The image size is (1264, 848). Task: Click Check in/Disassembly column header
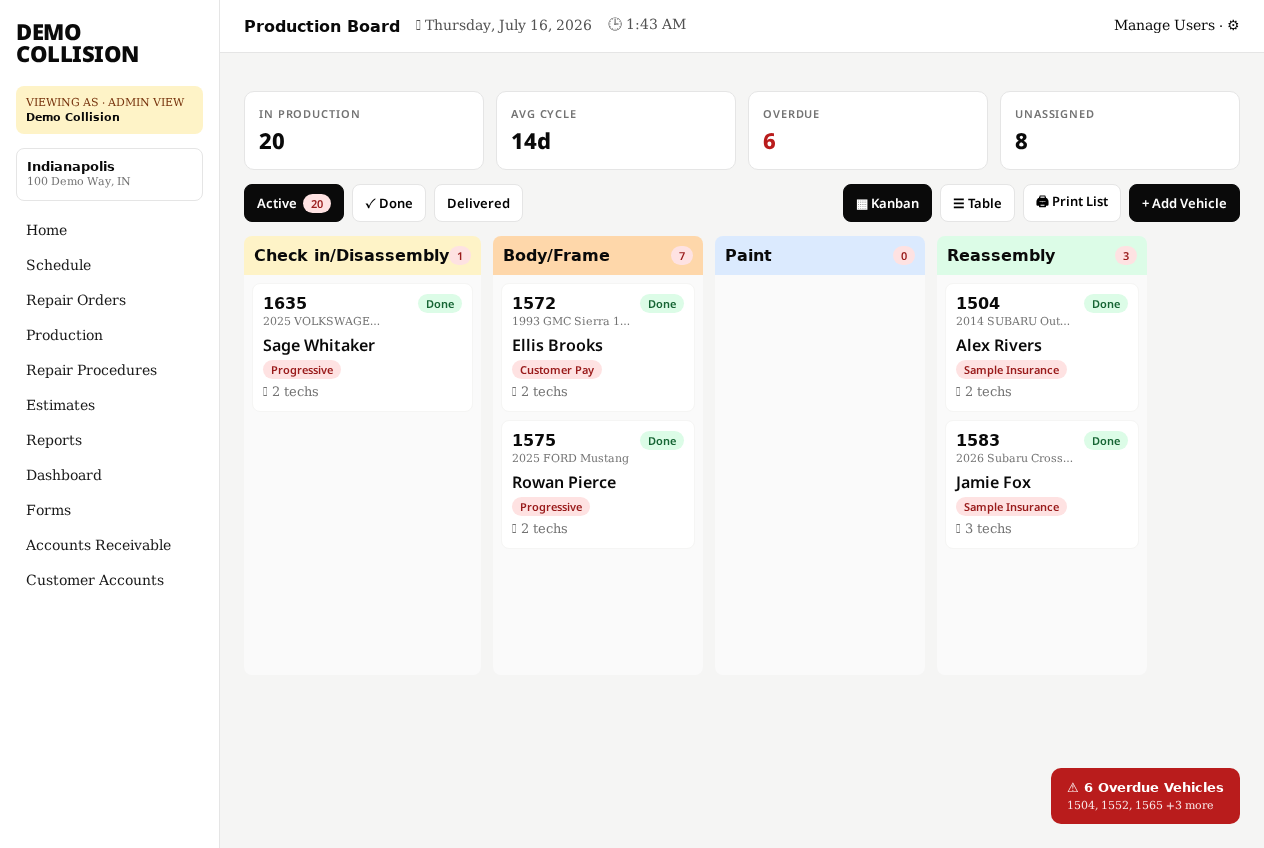362,255
